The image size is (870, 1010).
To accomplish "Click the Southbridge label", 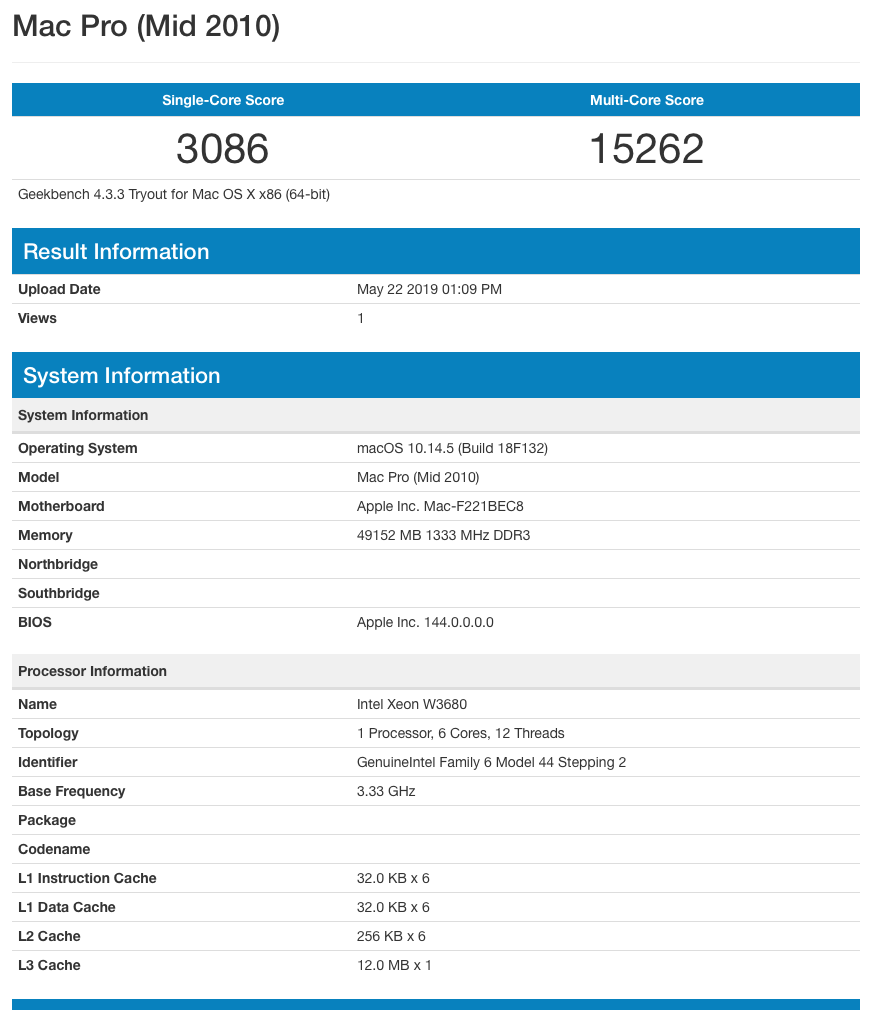I will coord(59,593).
